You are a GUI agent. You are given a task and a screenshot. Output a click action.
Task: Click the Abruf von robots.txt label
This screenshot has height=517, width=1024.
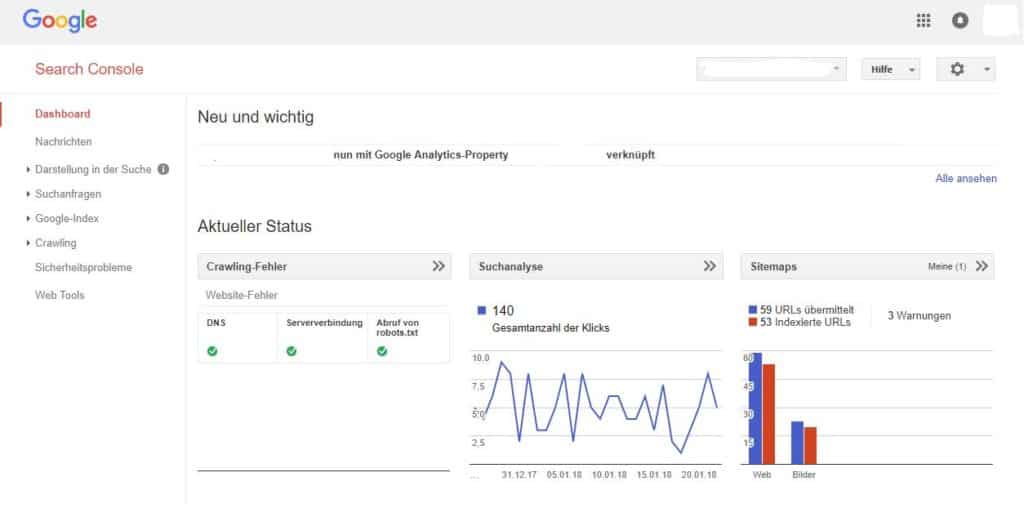point(397,328)
